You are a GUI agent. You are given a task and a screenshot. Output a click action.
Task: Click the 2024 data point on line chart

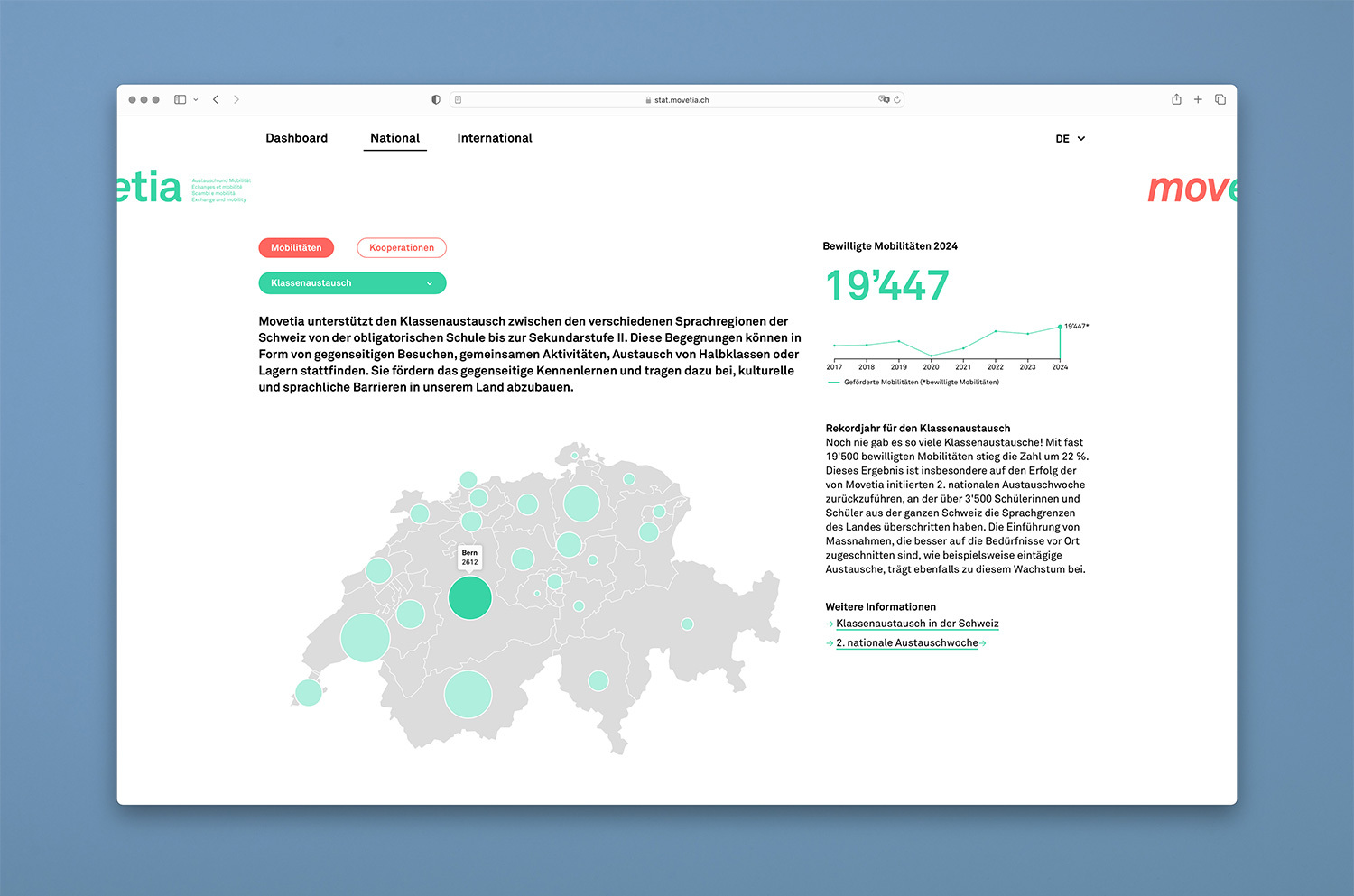[1060, 327]
